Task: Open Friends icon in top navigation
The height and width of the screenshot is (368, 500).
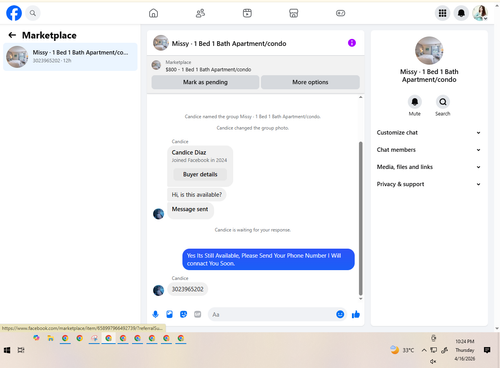Action: tap(200, 13)
